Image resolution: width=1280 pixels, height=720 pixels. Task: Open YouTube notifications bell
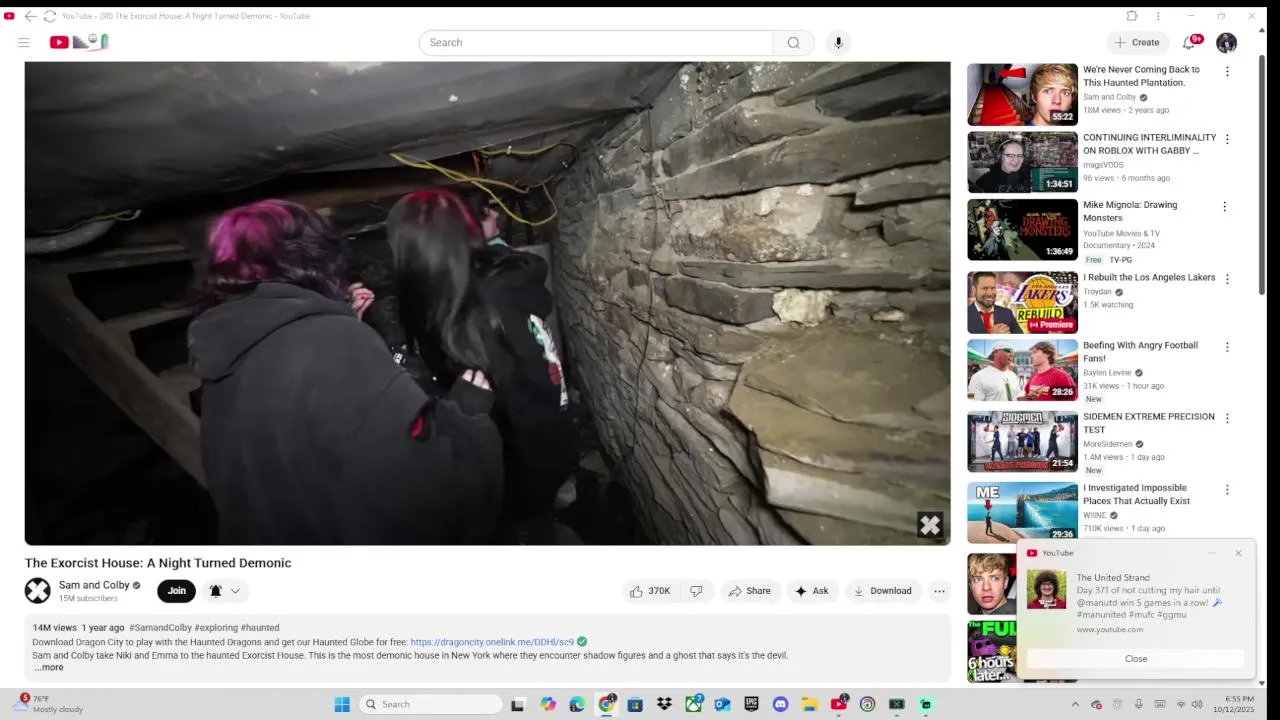1190,42
